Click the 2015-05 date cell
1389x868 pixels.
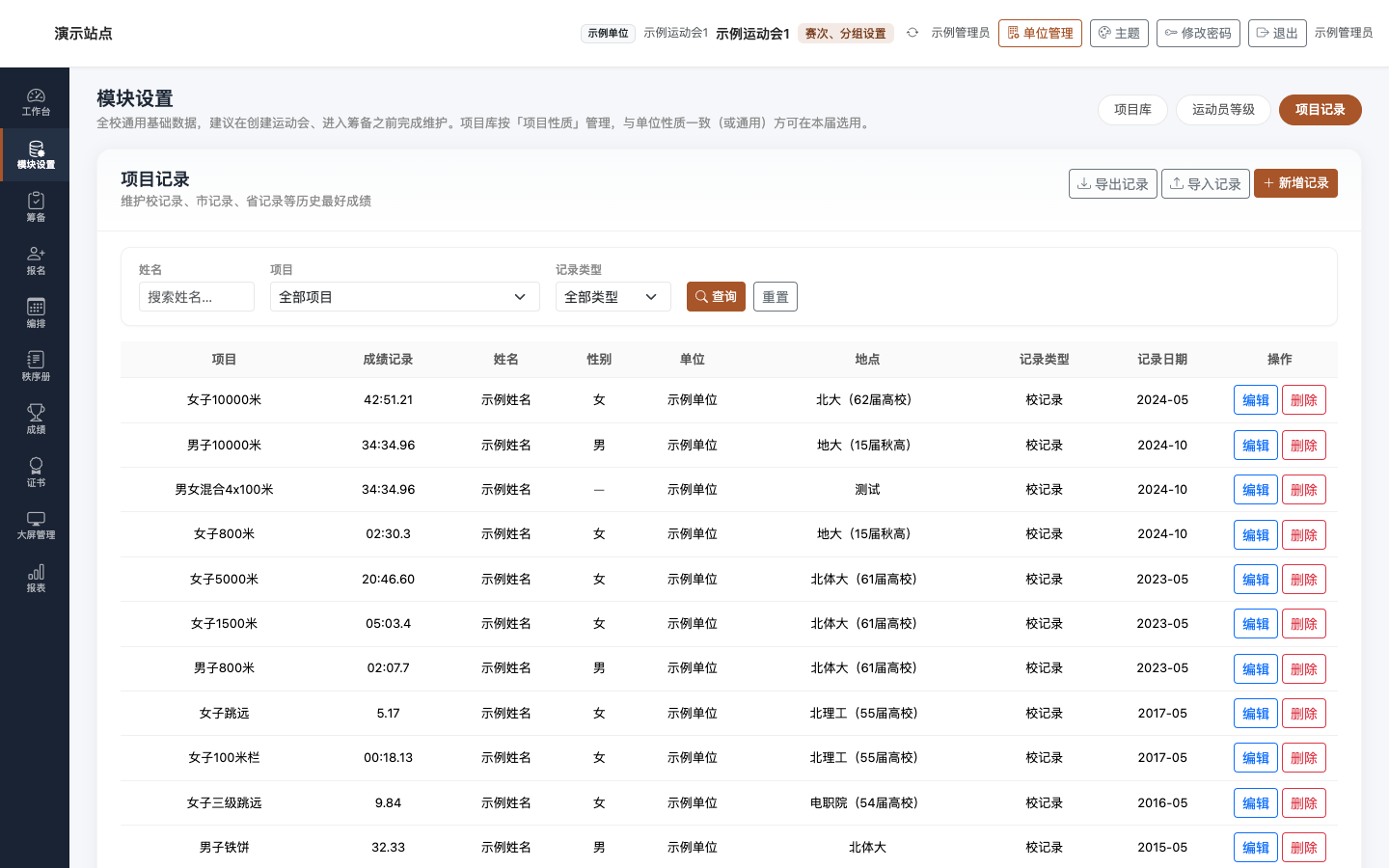tap(1162, 847)
